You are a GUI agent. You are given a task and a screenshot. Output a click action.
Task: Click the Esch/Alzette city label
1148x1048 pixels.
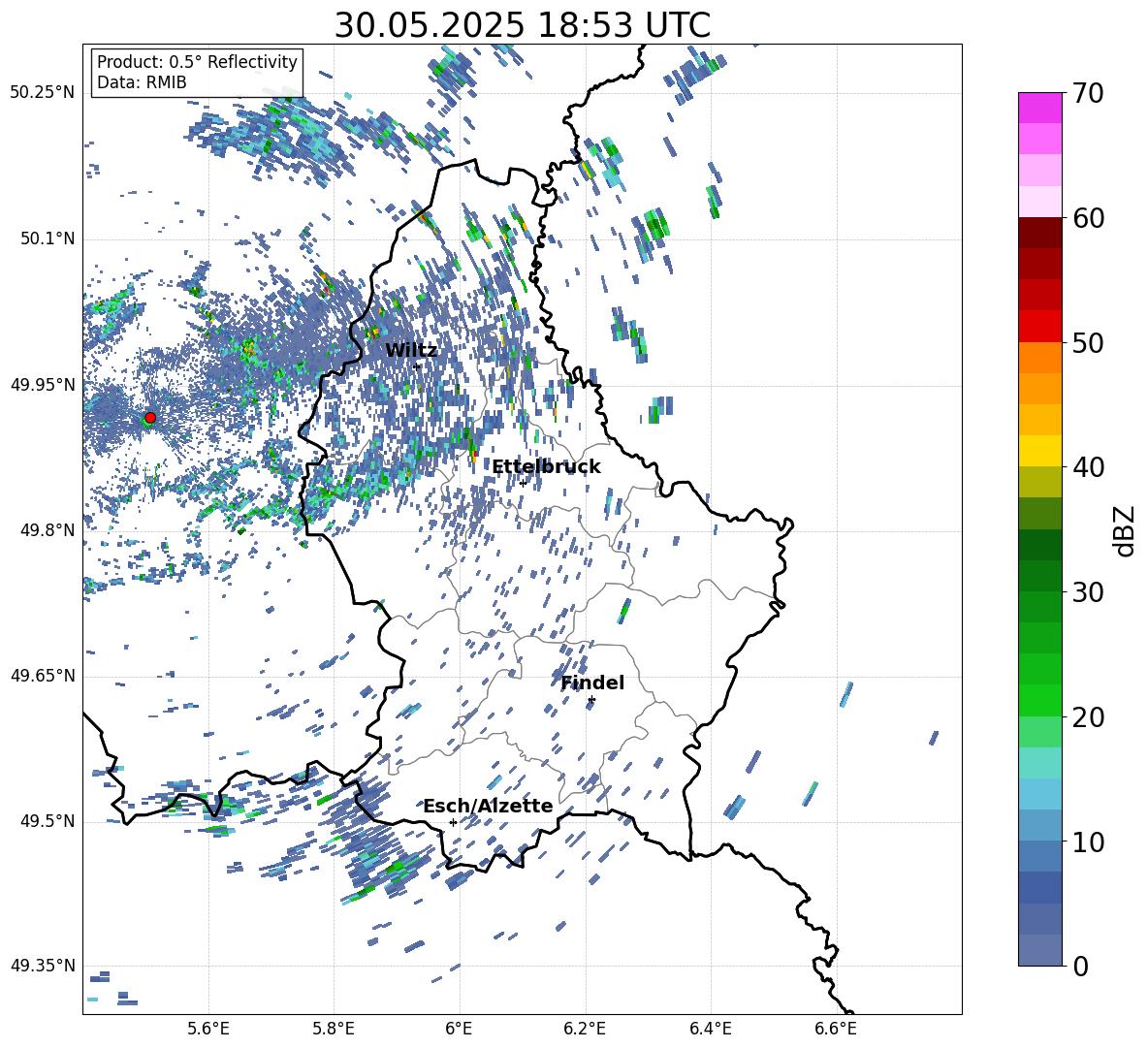[489, 807]
